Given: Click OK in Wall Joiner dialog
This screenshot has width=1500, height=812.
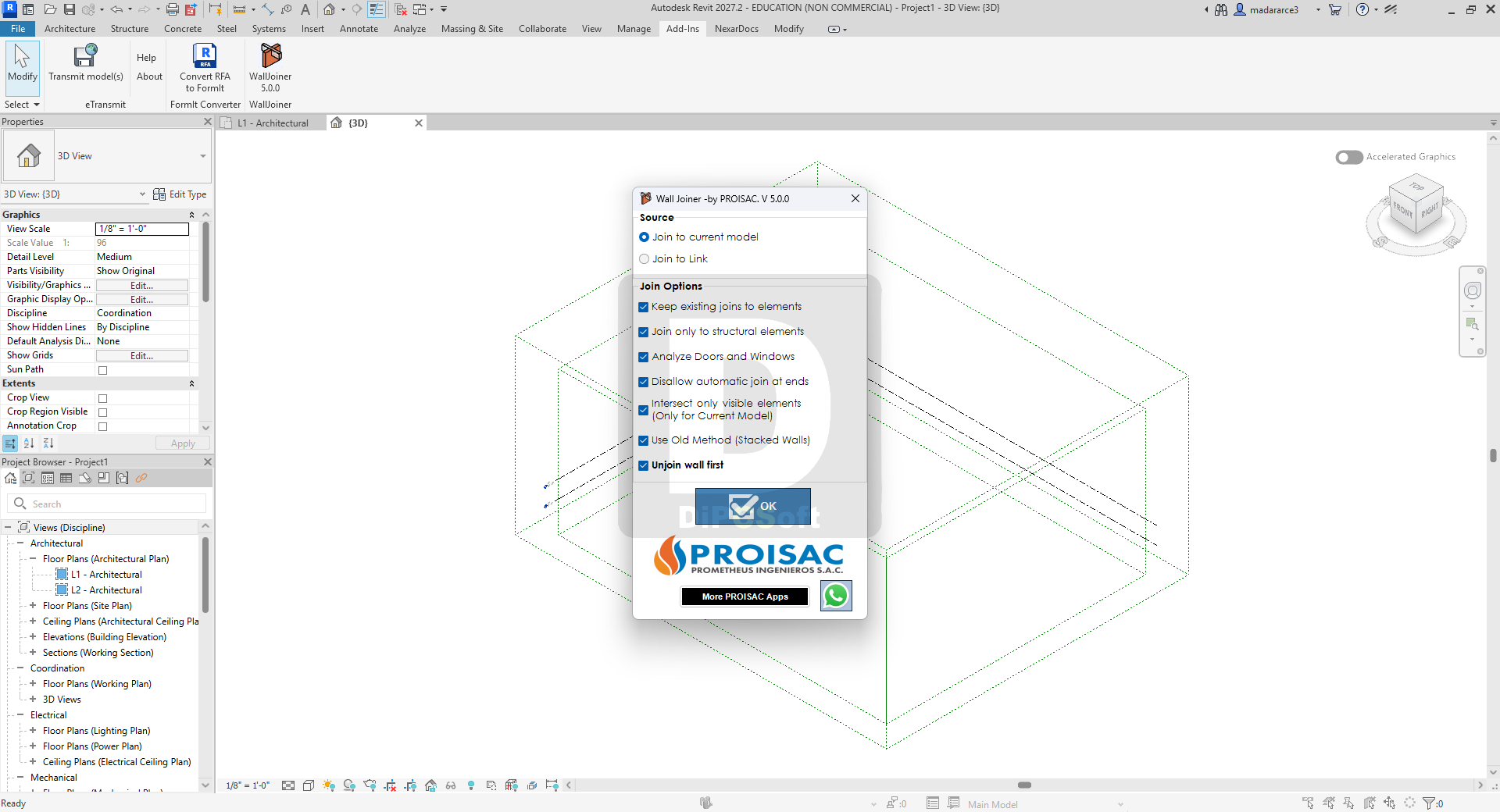Looking at the screenshot, I should pyautogui.click(x=752, y=506).
